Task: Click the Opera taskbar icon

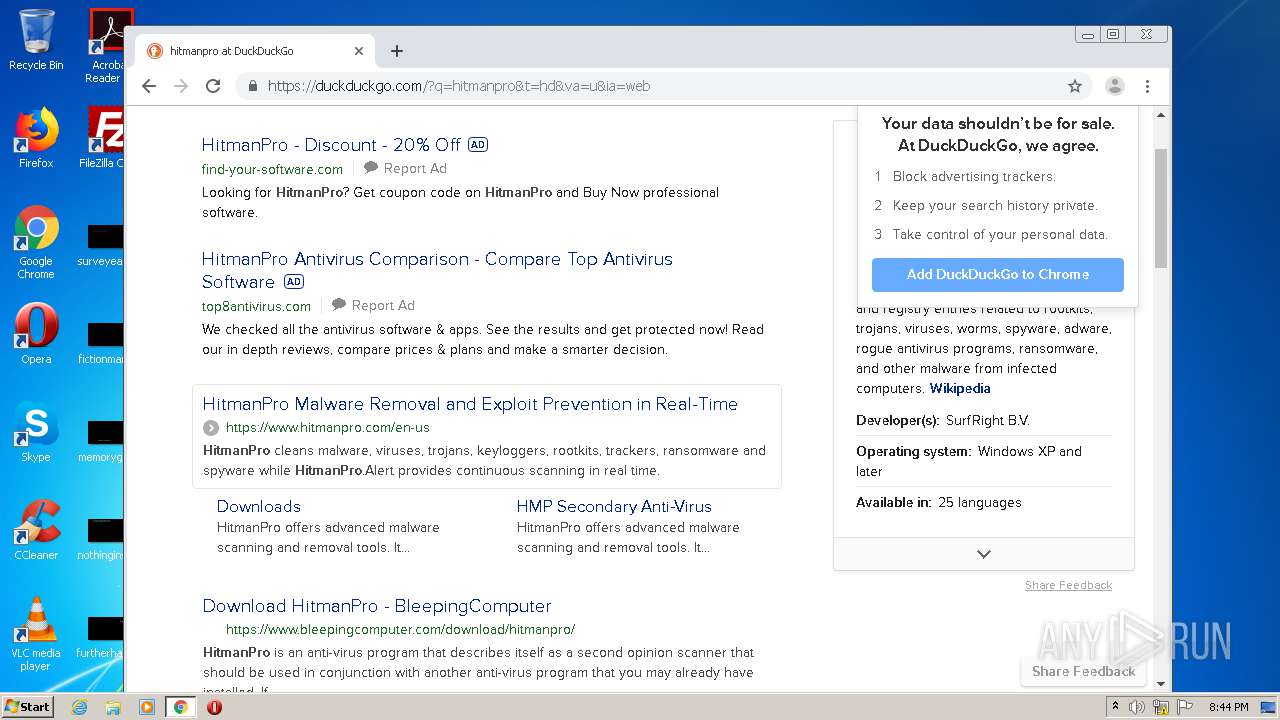Action: pyautogui.click(x=214, y=707)
